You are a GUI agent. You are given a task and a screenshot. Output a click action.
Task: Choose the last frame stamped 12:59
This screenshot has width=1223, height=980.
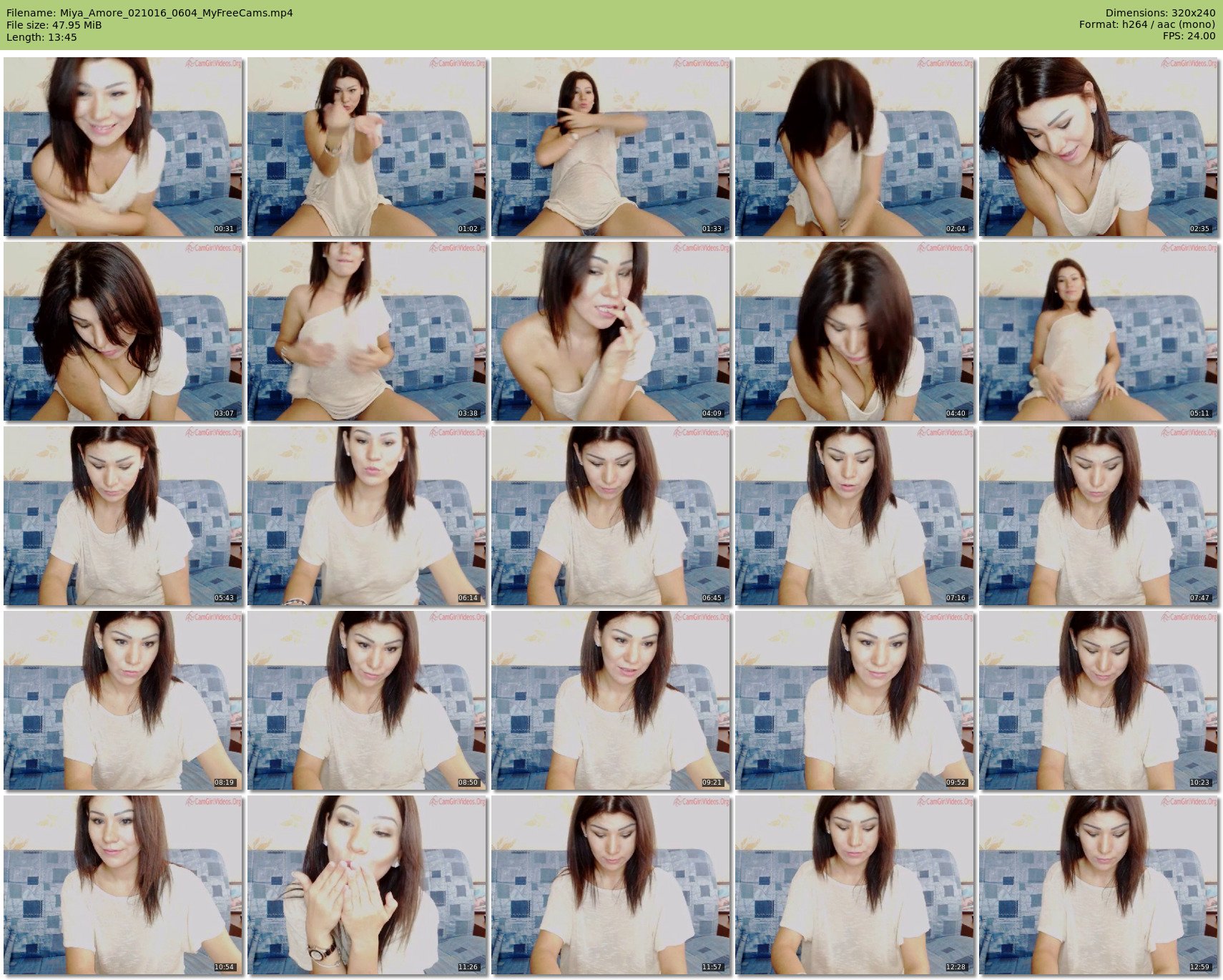coord(1099,885)
